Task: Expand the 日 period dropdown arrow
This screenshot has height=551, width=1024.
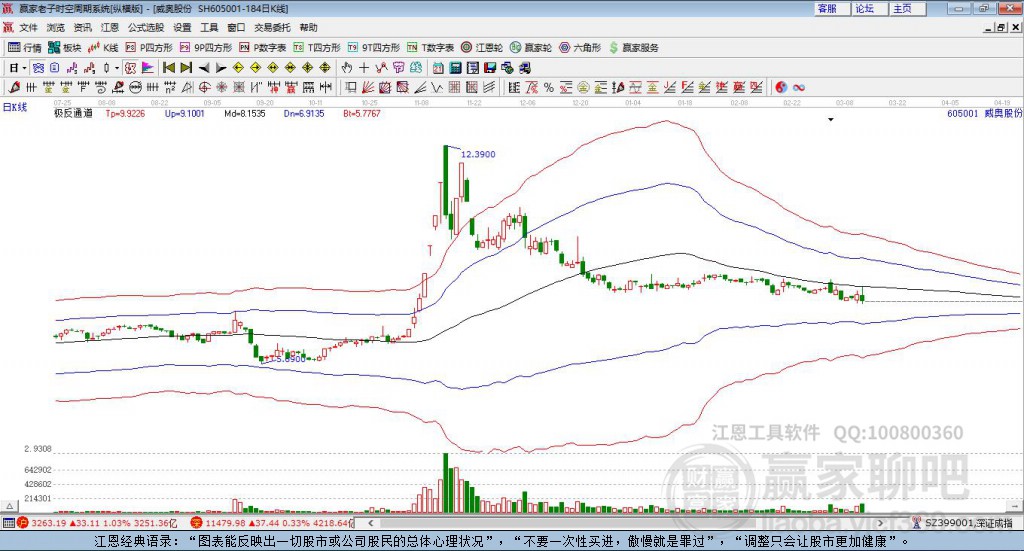Action: 24,68
